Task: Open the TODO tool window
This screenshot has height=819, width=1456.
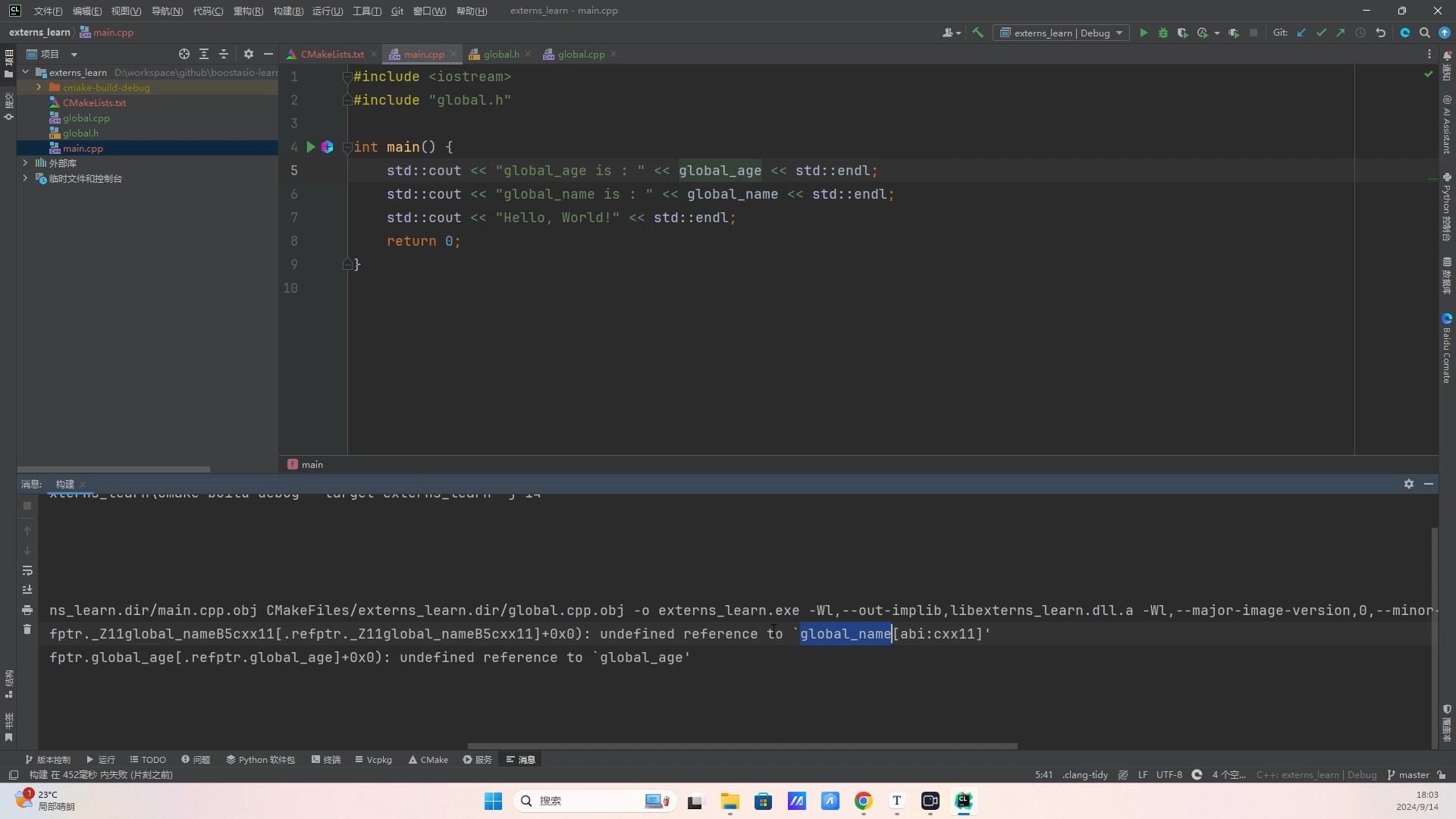Action: pyautogui.click(x=148, y=759)
